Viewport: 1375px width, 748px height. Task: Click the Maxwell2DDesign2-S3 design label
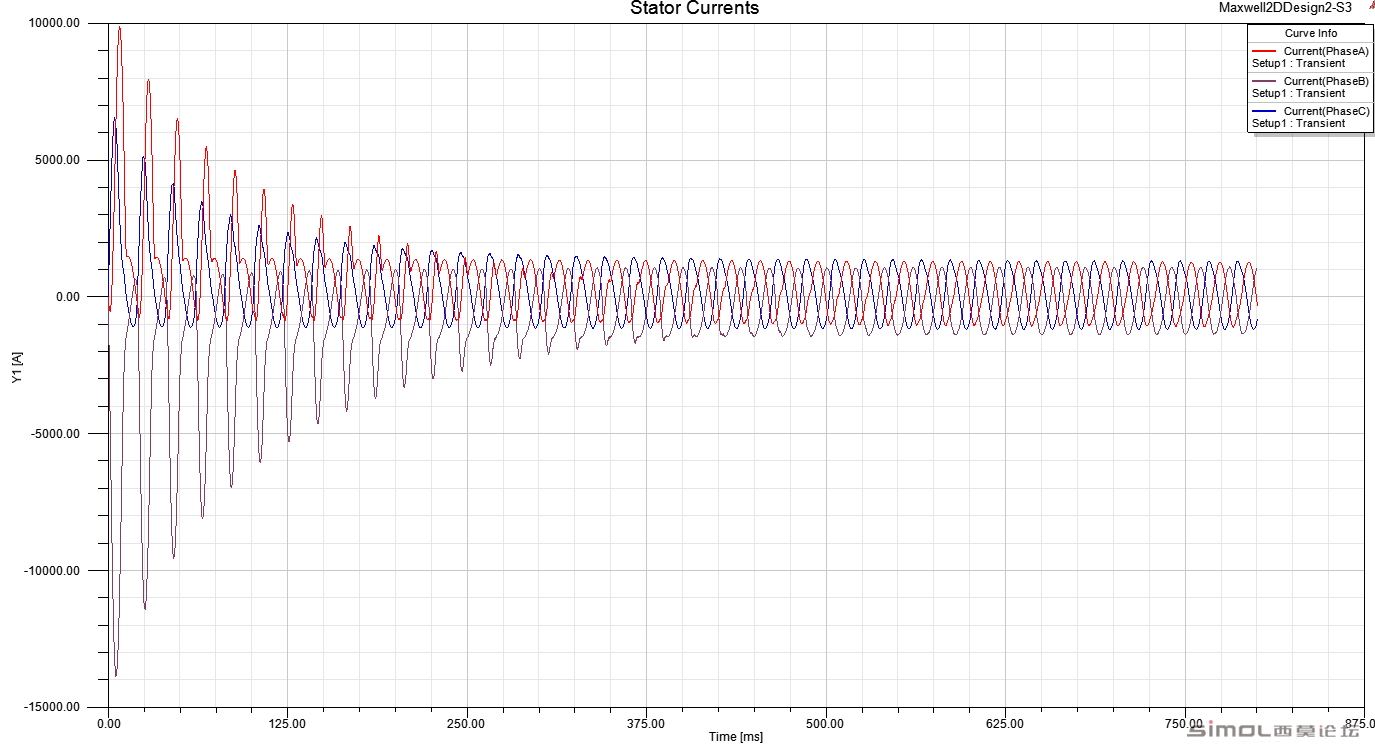click(1285, 7)
